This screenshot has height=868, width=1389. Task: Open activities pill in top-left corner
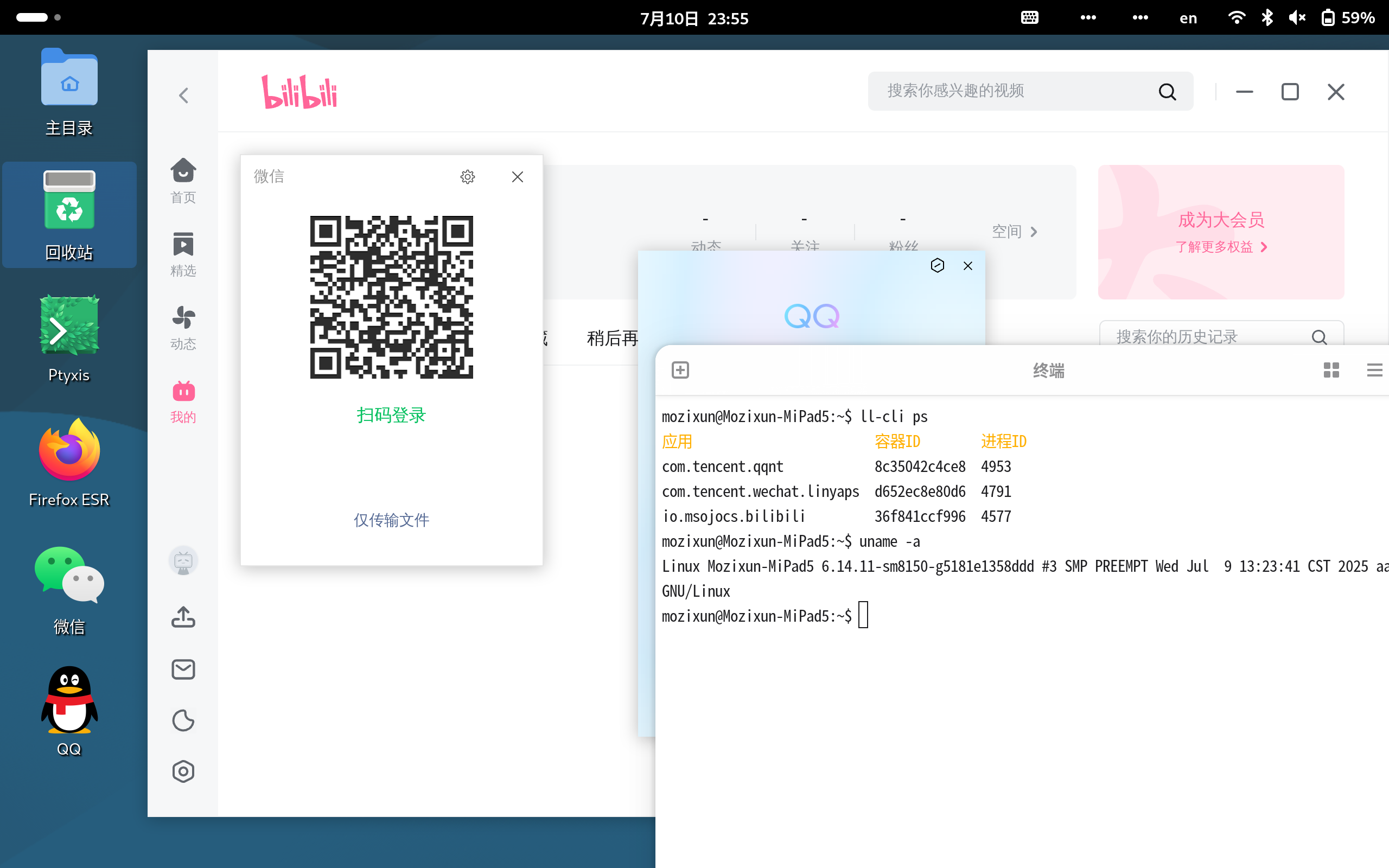tap(38, 17)
